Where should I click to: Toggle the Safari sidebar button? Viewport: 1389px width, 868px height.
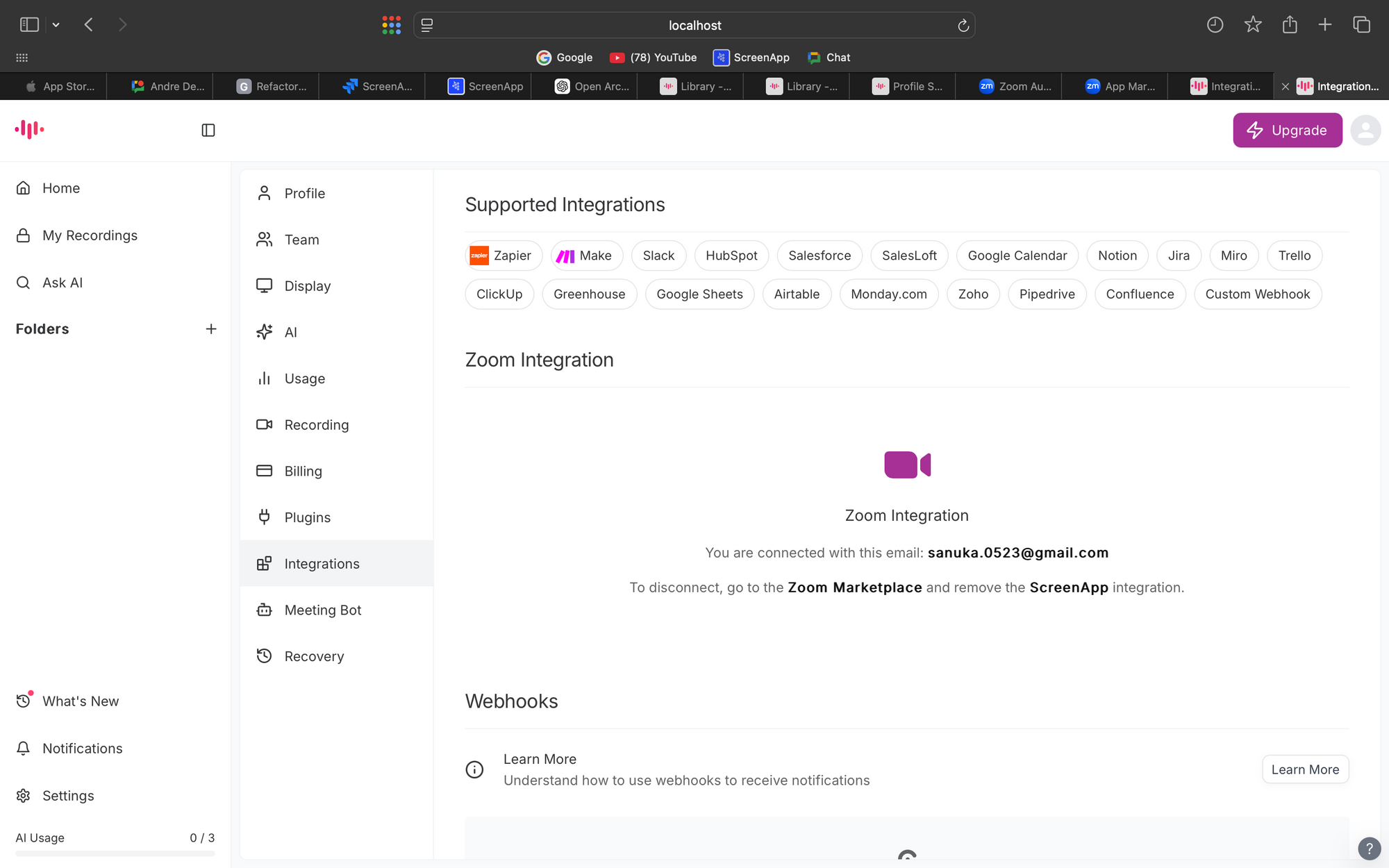29,25
